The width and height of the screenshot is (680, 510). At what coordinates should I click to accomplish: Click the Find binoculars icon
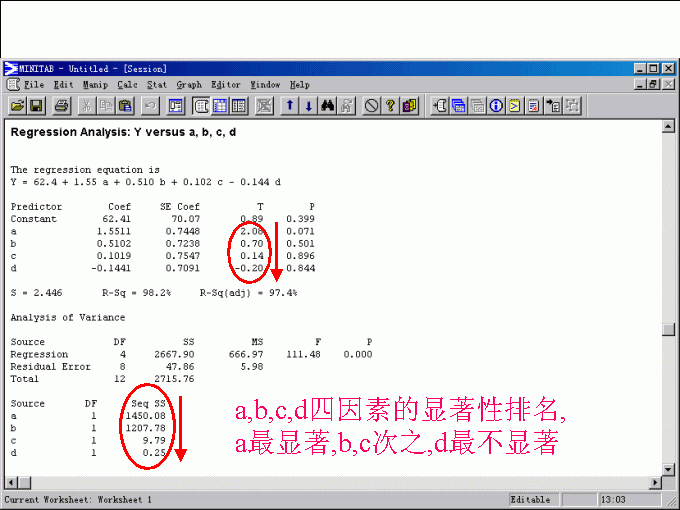[x=327, y=105]
